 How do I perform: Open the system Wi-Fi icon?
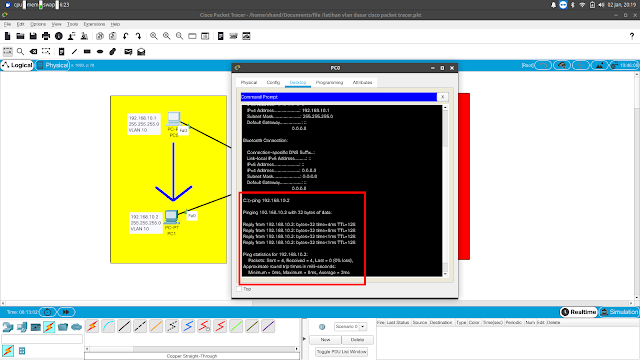[582, 5]
